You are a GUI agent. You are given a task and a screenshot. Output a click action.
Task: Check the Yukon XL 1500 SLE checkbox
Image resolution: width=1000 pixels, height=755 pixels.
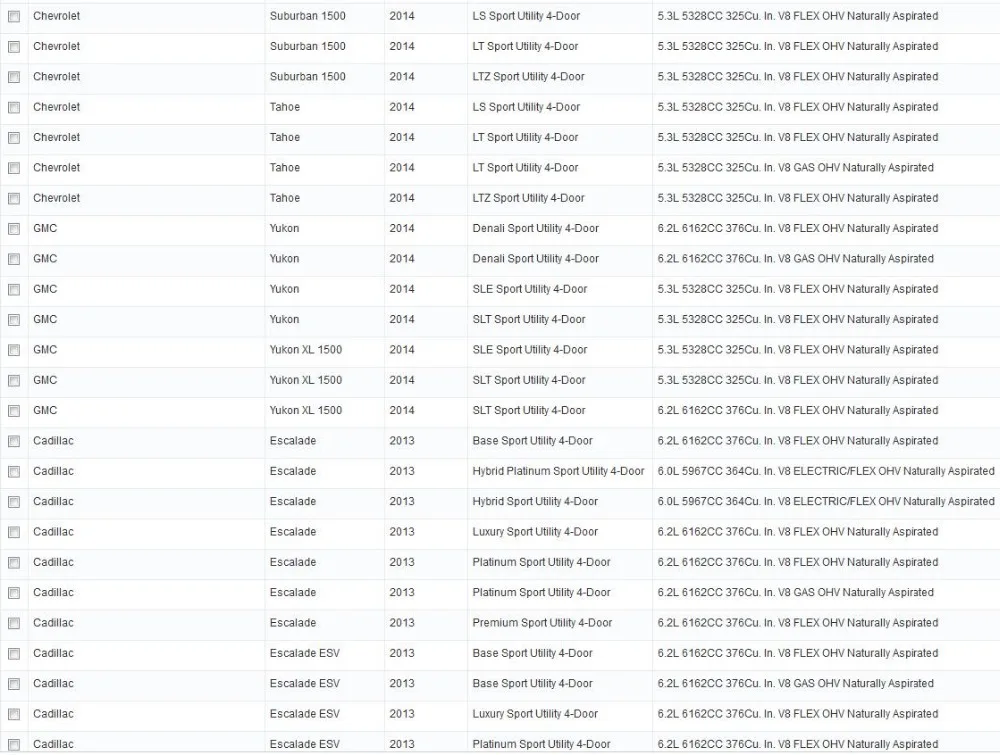tap(14, 351)
